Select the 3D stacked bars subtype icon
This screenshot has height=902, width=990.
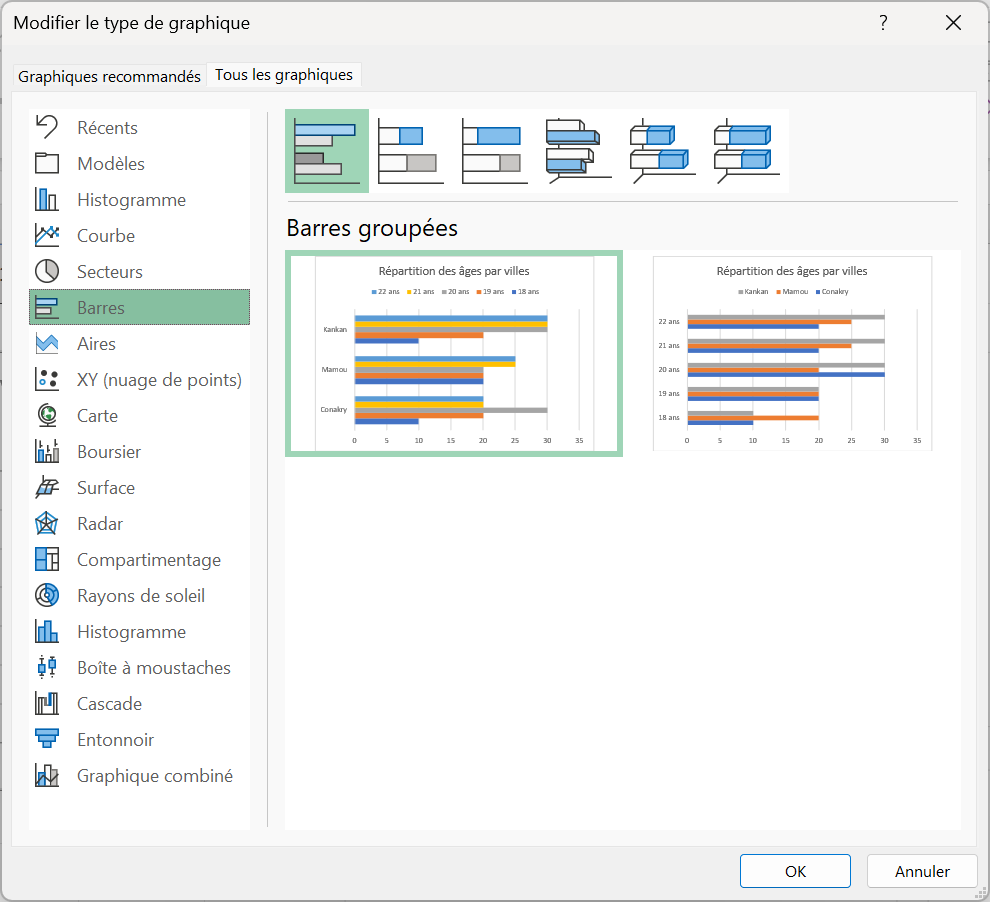[662, 151]
